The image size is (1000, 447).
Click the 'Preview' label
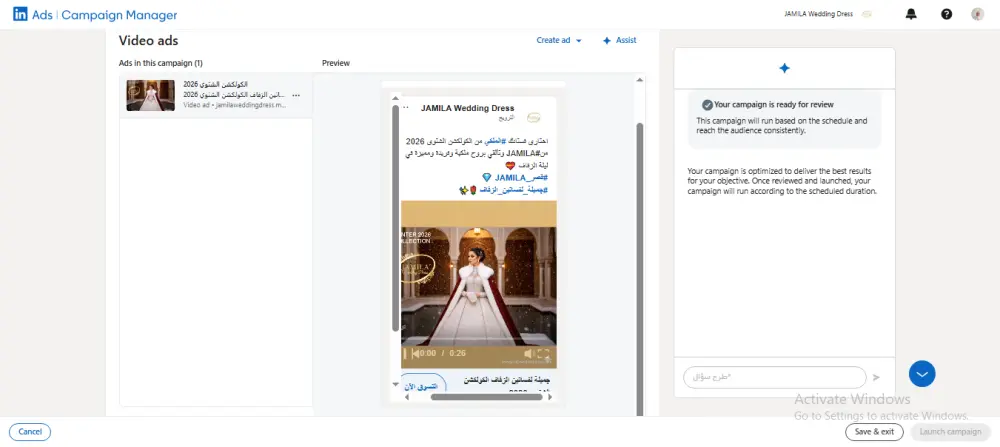pos(336,63)
